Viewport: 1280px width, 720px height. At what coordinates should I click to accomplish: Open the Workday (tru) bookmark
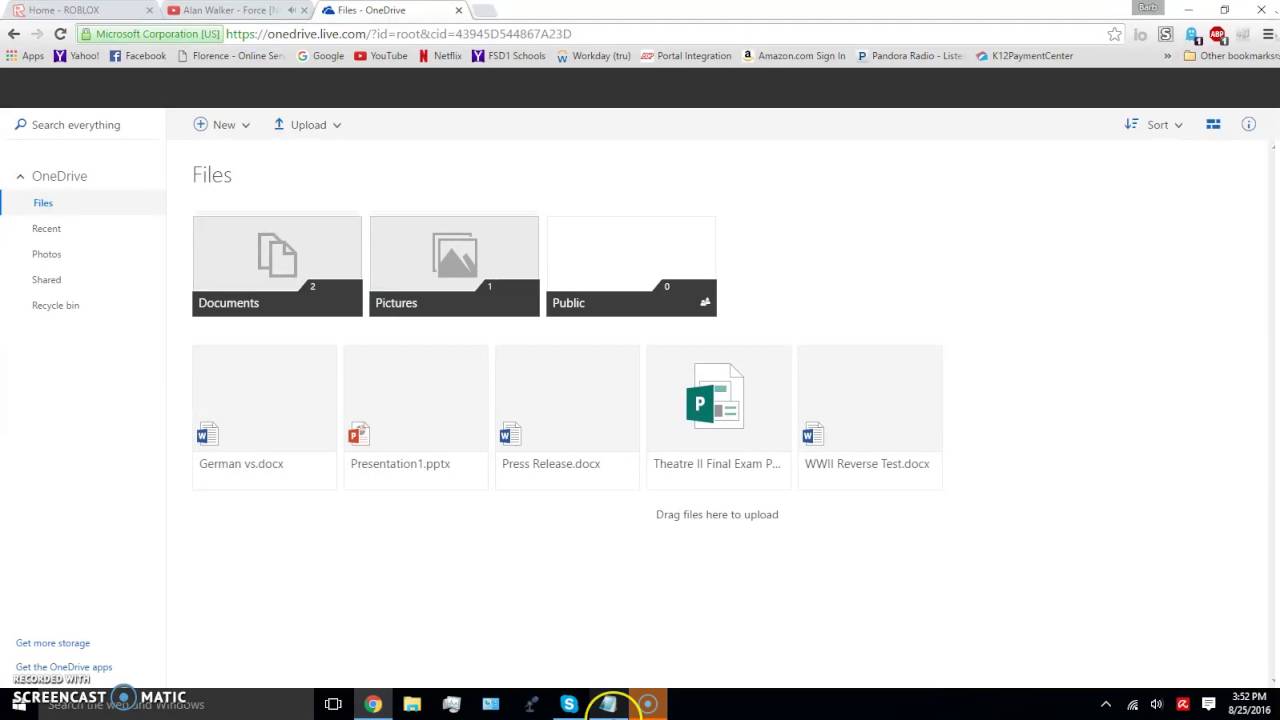(594, 56)
